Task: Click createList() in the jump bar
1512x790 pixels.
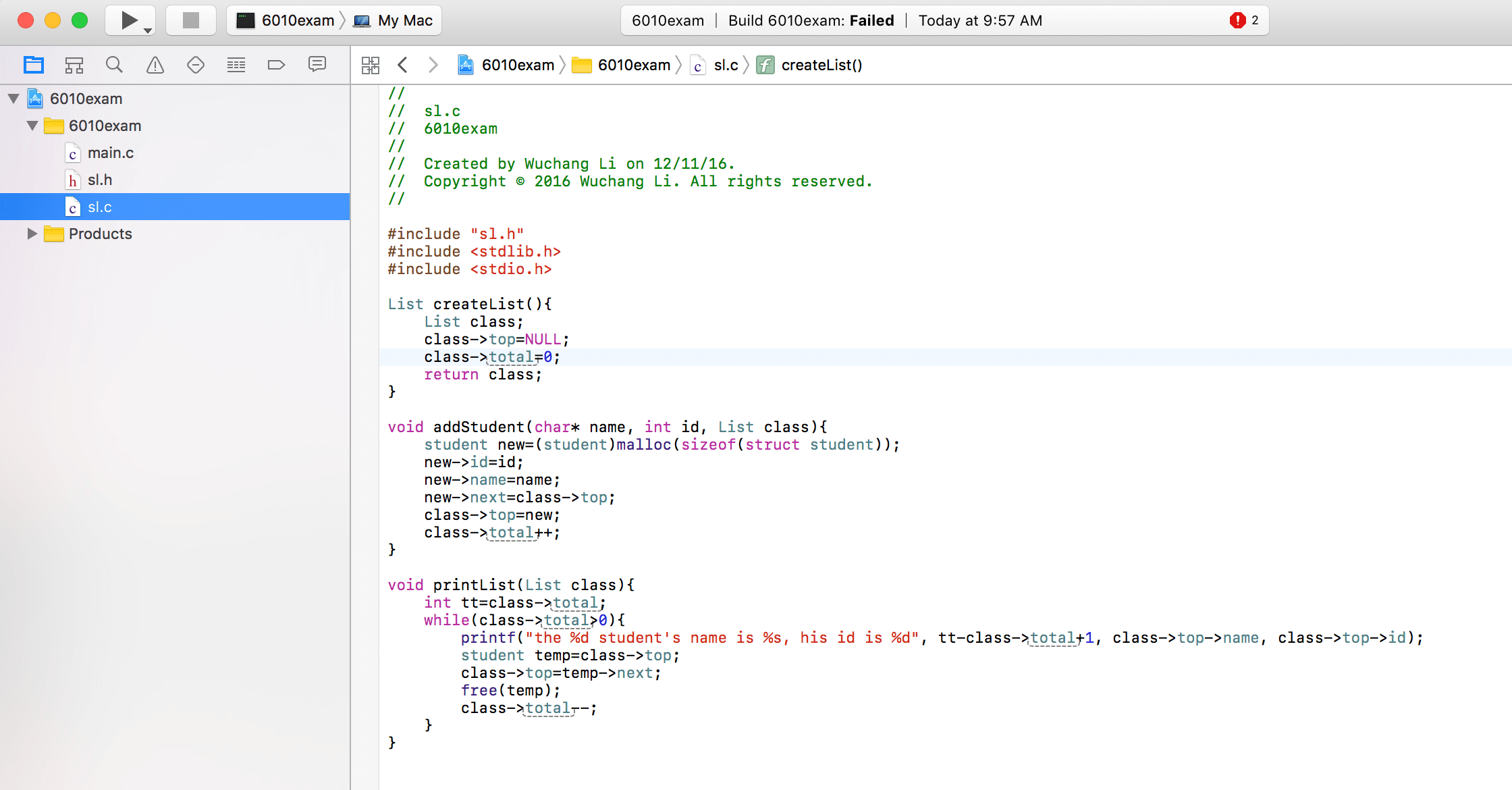Action: (x=821, y=65)
